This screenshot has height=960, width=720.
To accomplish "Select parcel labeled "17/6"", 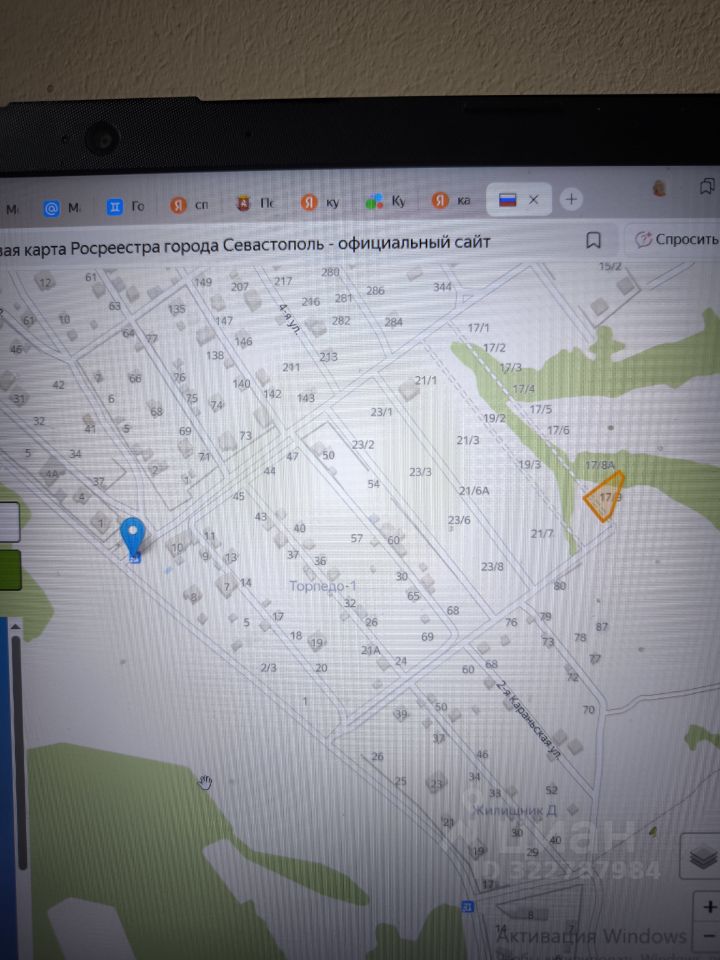I will point(558,430).
